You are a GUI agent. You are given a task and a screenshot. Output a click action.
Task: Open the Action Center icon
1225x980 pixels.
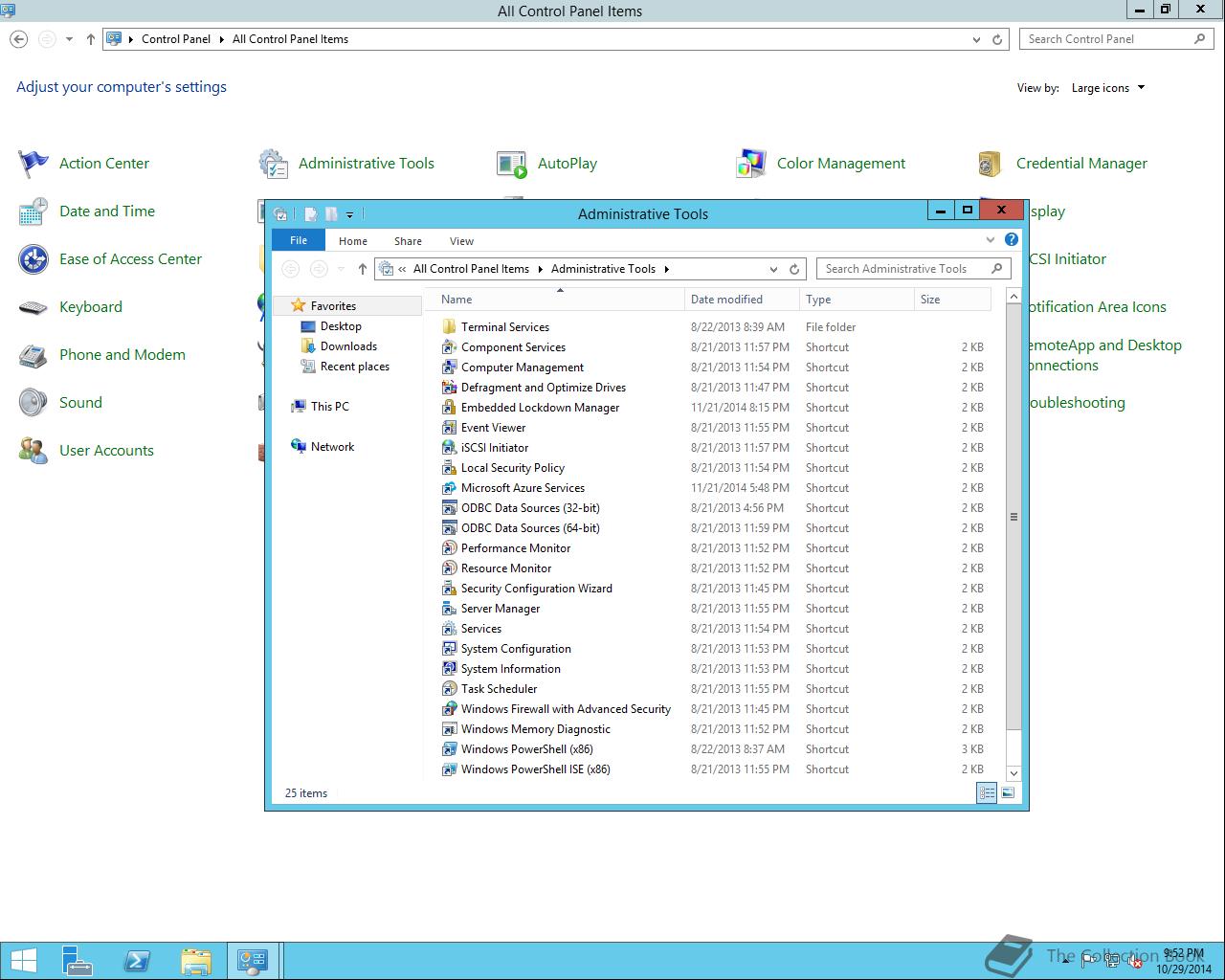(x=33, y=164)
